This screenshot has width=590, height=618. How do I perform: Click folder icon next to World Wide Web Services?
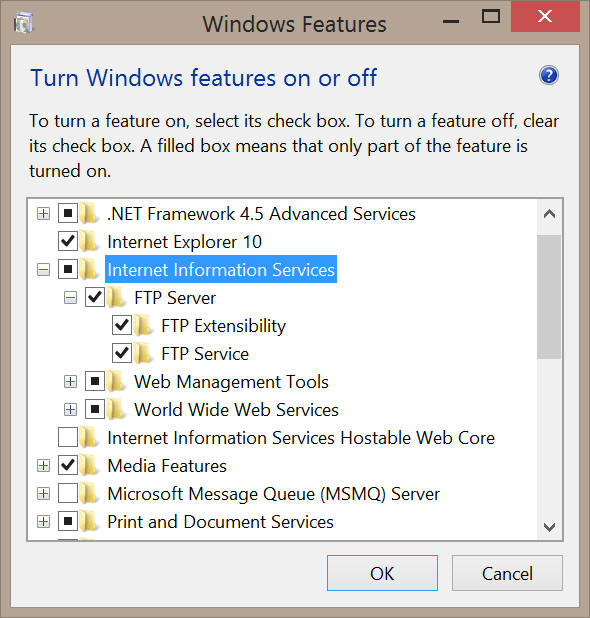(116, 410)
